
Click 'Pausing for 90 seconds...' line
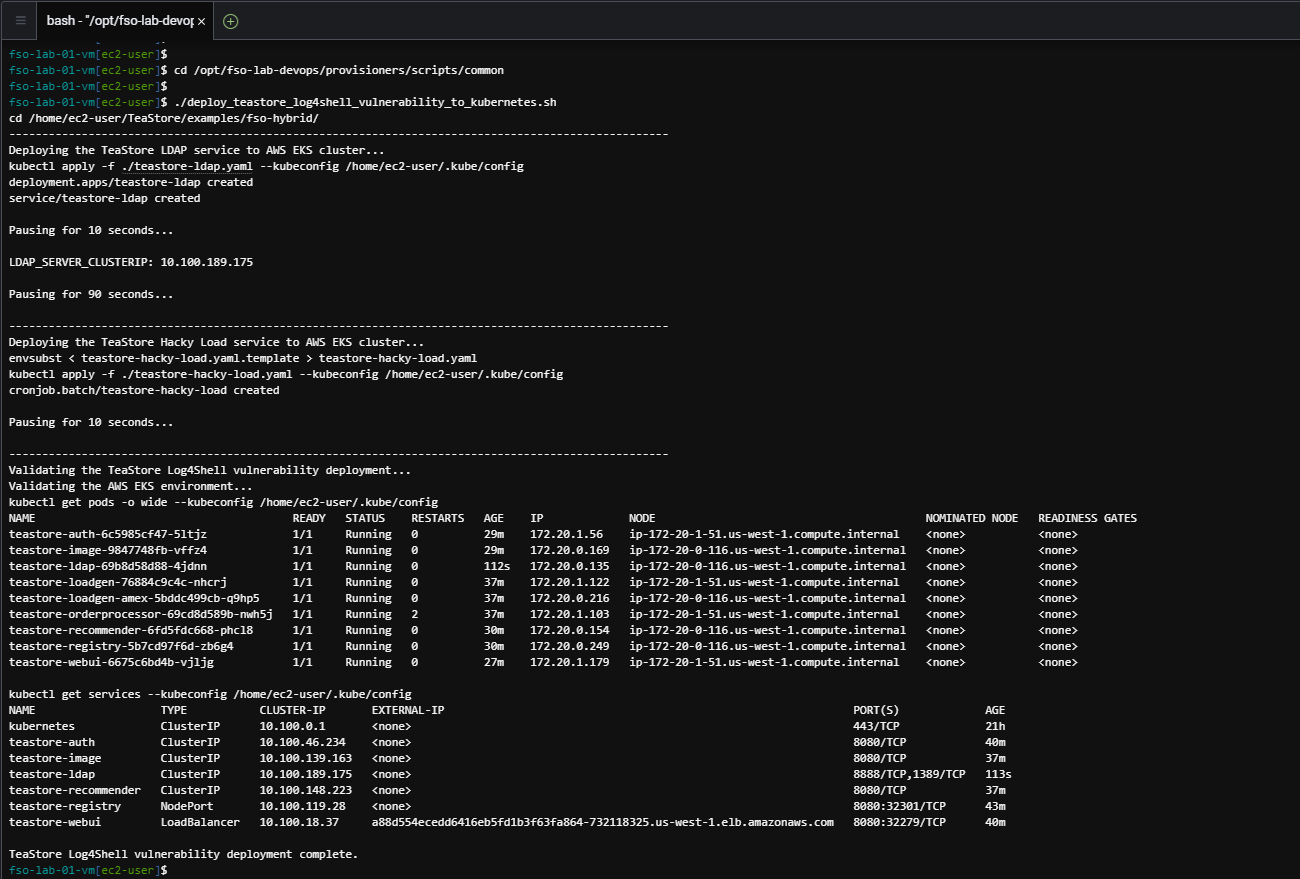[91, 294]
